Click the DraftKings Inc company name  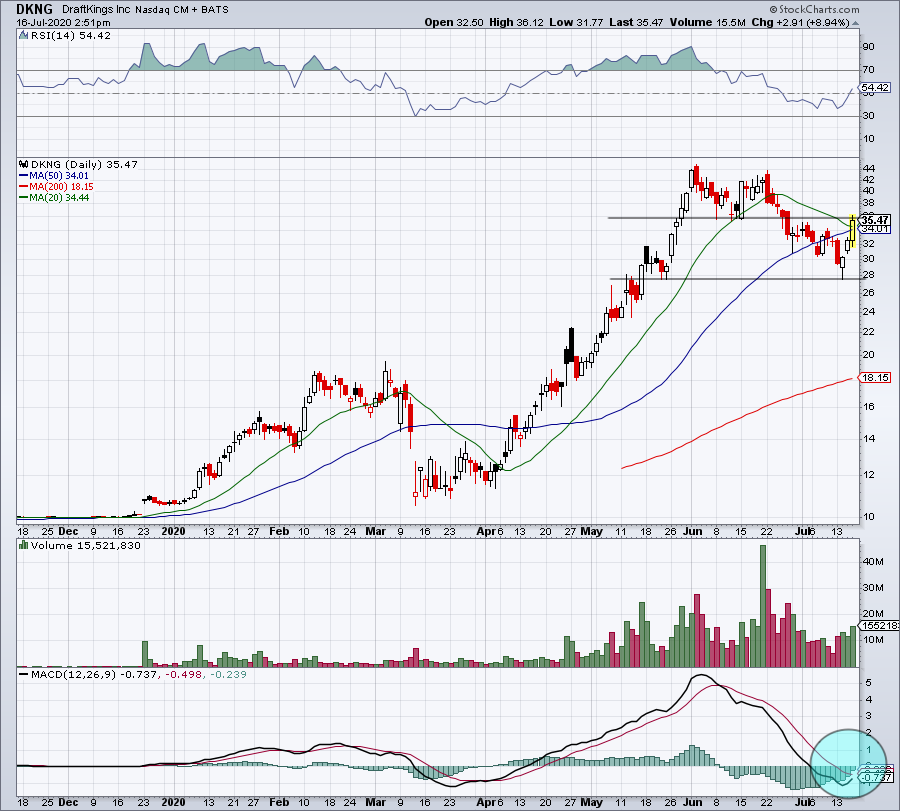(x=96, y=10)
